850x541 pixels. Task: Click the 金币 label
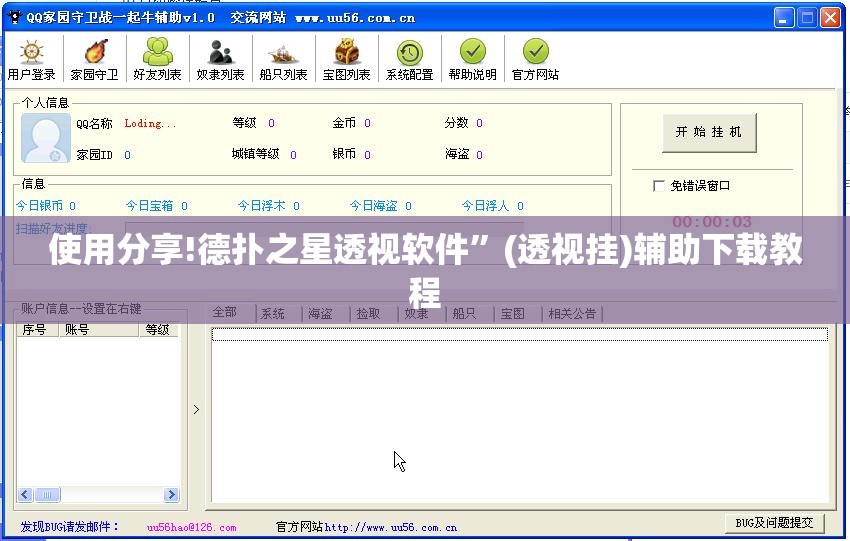pyautogui.click(x=344, y=123)
